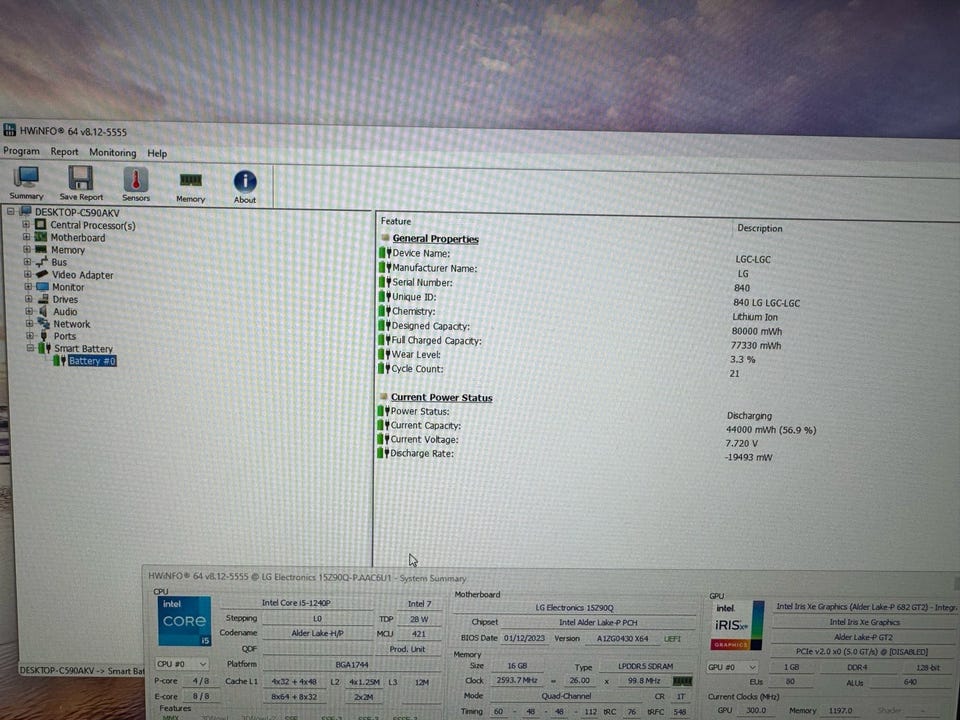Screen dimensions: 960x720
Task: Expand the Bus tree node
Action: [27, 261]
